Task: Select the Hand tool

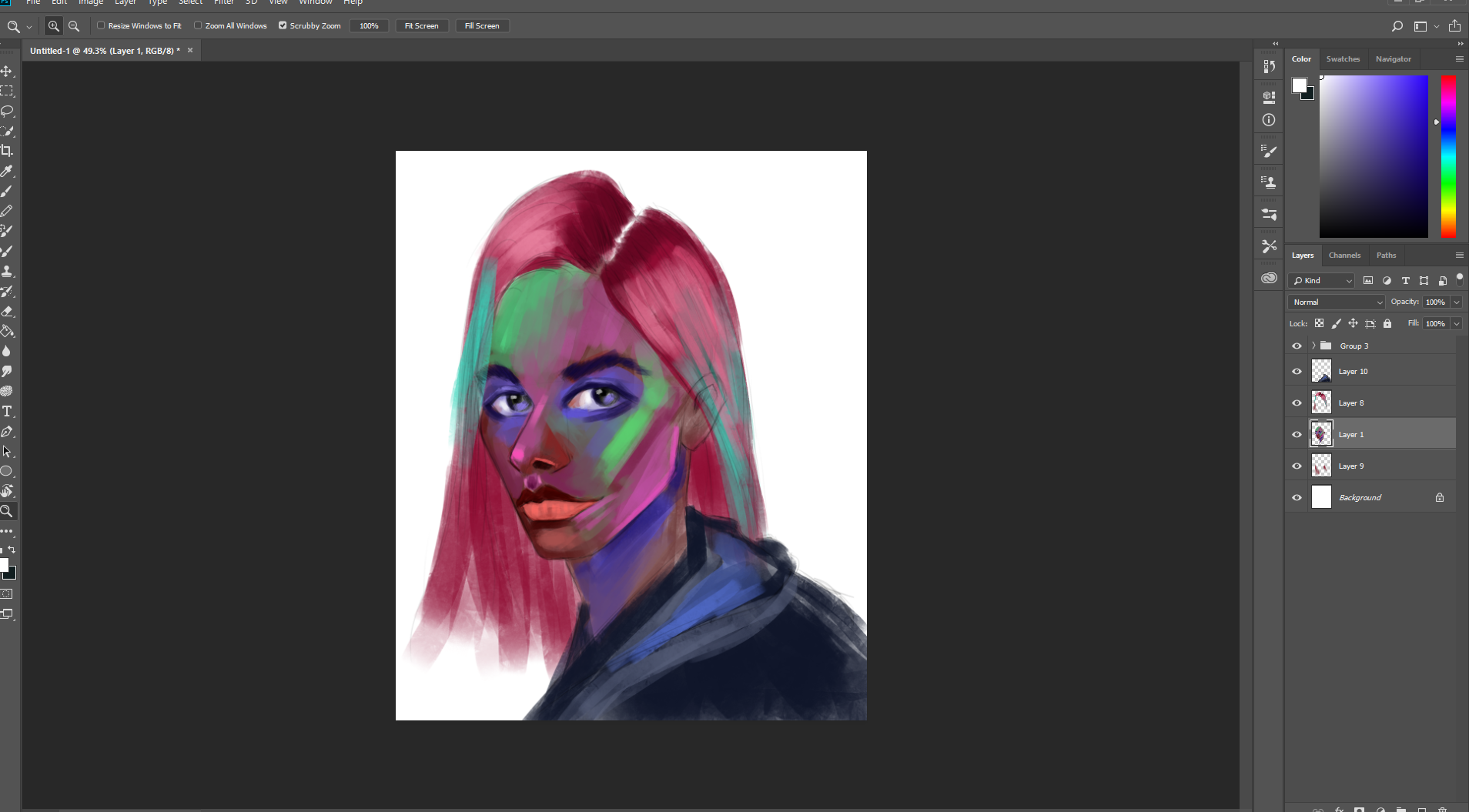Action: tap(7, 491)
